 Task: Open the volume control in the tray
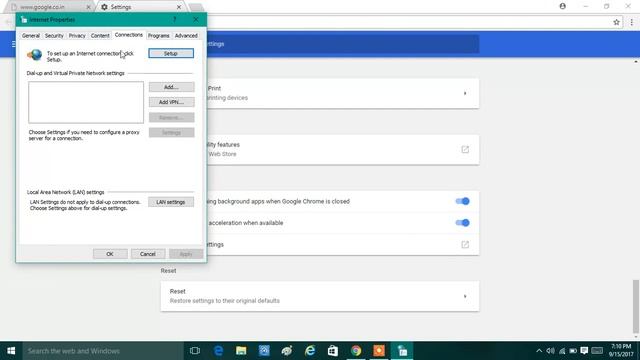click(x=550, y=351)
